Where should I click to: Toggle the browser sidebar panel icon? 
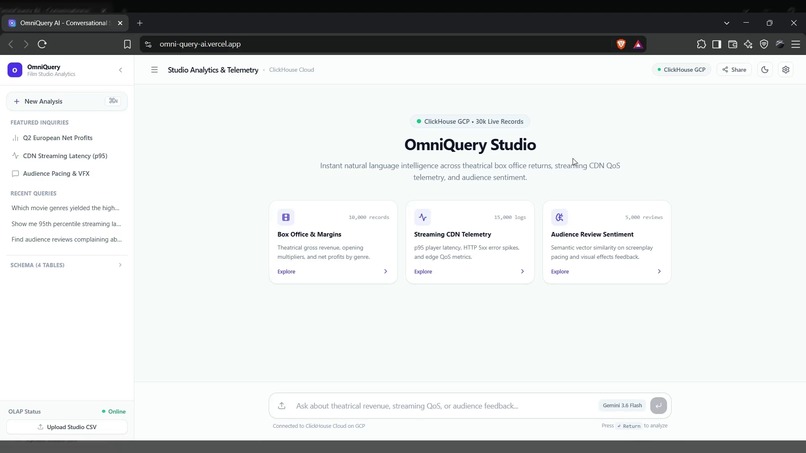click(717, 44)
